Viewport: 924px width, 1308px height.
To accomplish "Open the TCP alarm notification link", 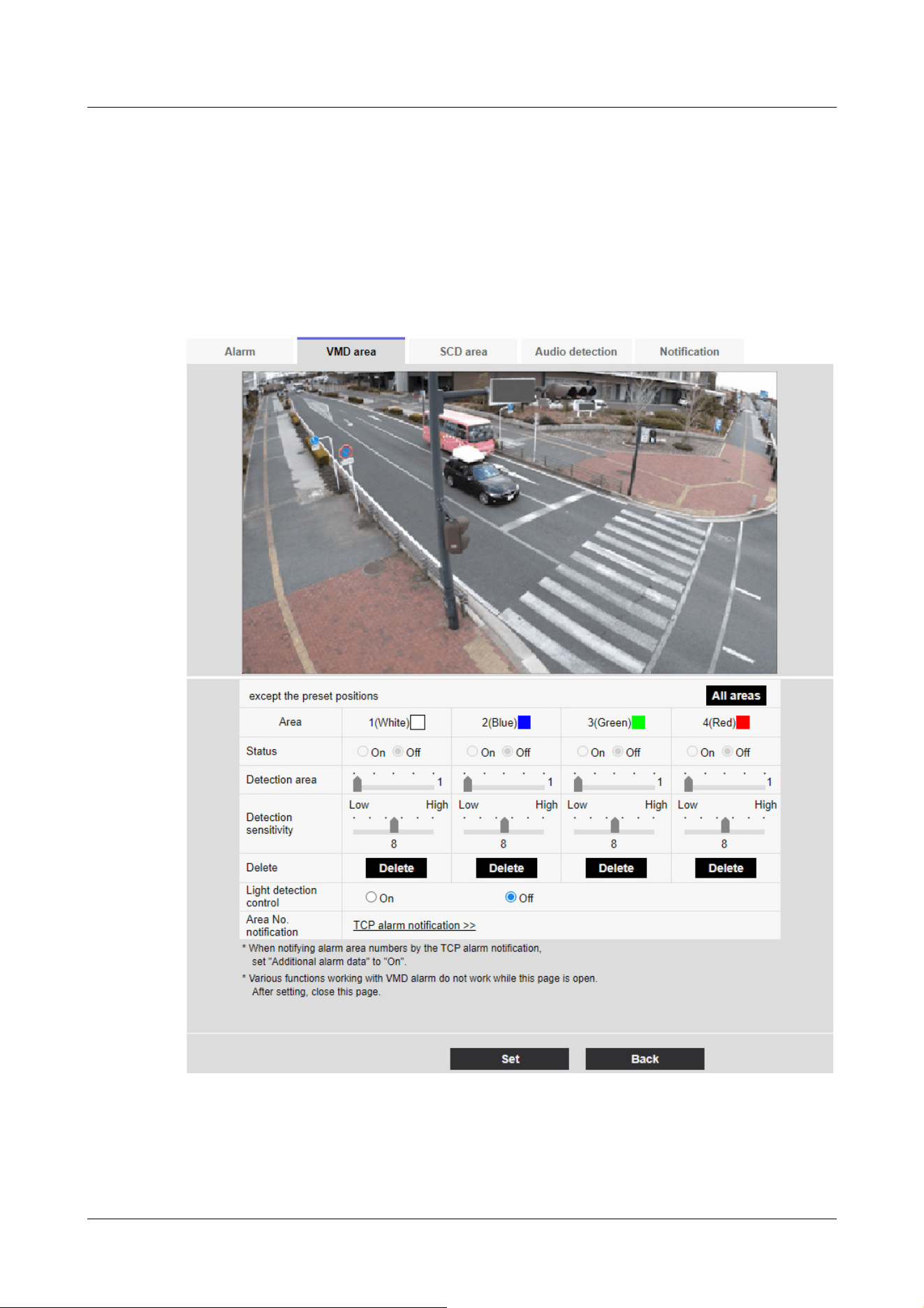I will pyautogui.click(x=414, y=925).
